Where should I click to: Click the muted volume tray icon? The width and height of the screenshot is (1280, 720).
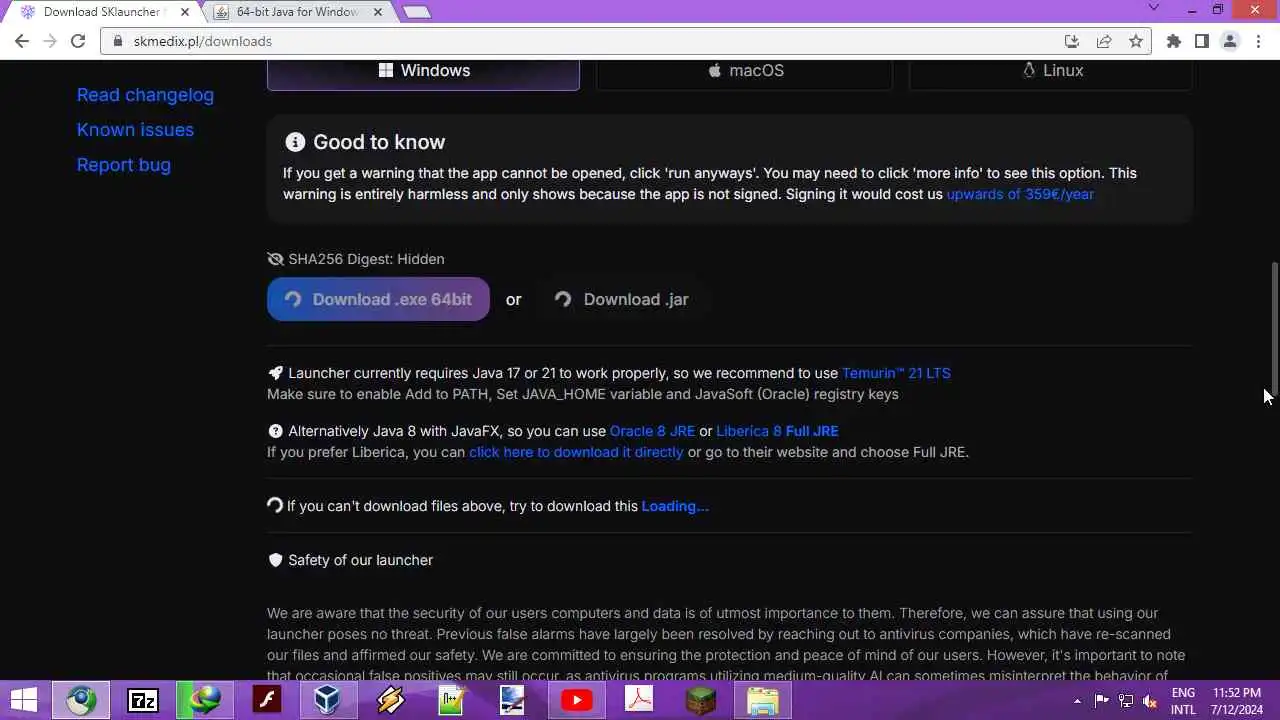[1150, 701]
